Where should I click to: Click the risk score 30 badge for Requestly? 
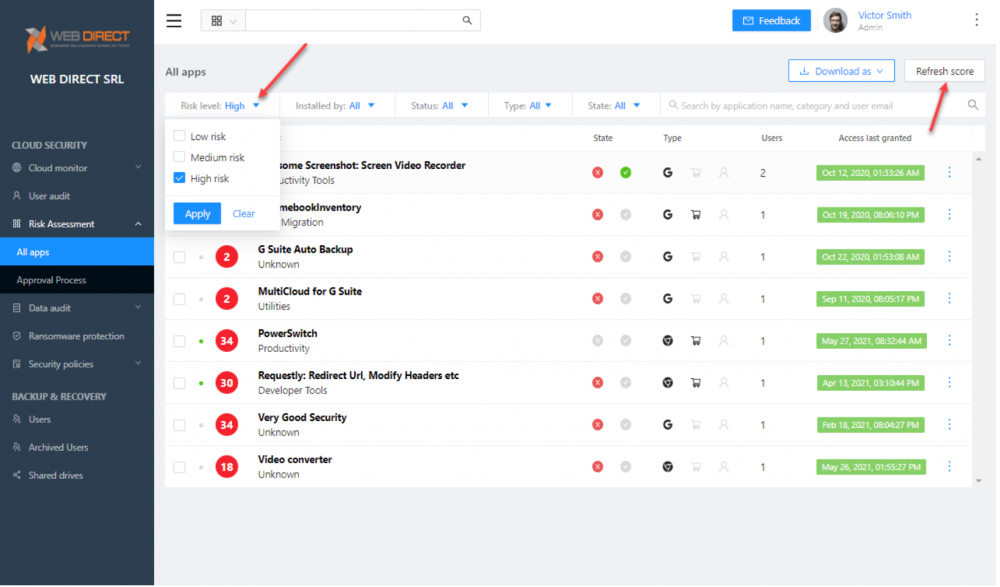pos(227,383)
